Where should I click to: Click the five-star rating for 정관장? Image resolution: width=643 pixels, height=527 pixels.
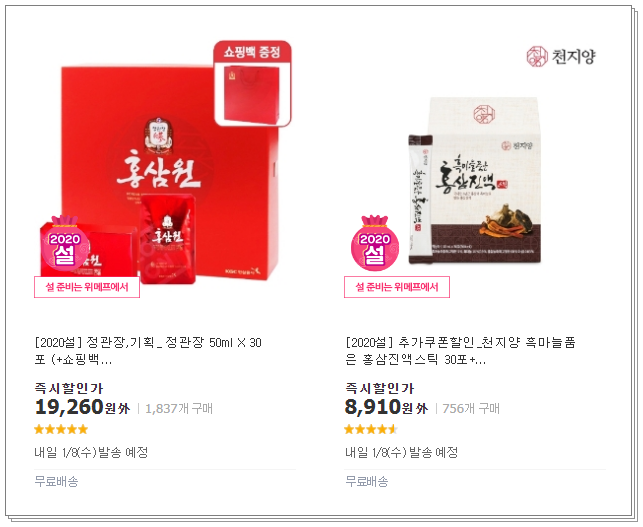click(x=61, y=429)
